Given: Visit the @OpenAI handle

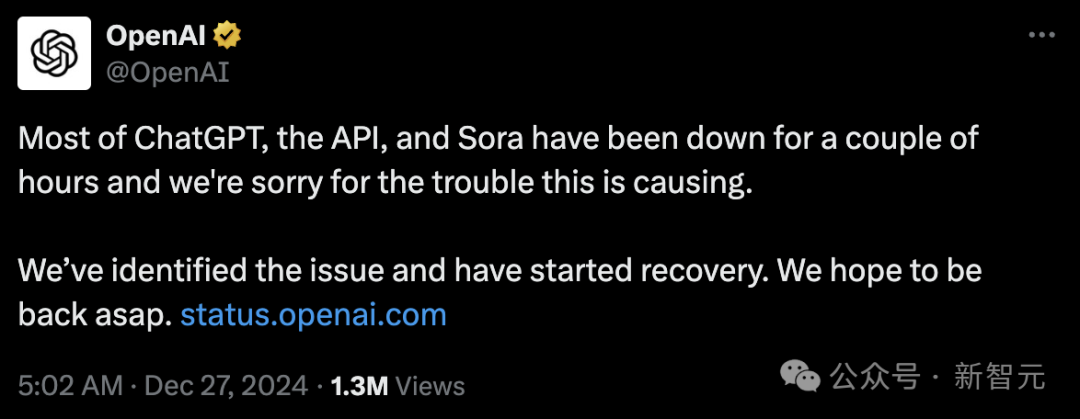Looking at the screenshot, I should [167, 73].
